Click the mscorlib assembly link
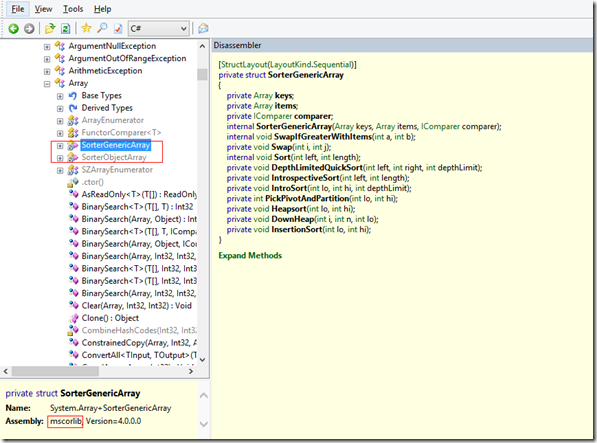The image size is (597, 443). (x=65, y=421)
